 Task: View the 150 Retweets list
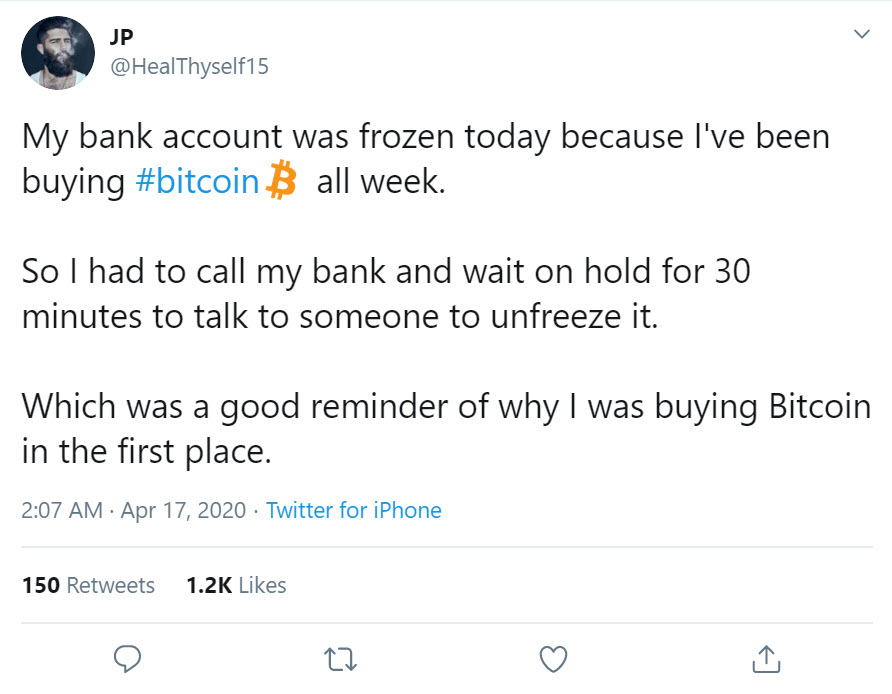point(88,586)
